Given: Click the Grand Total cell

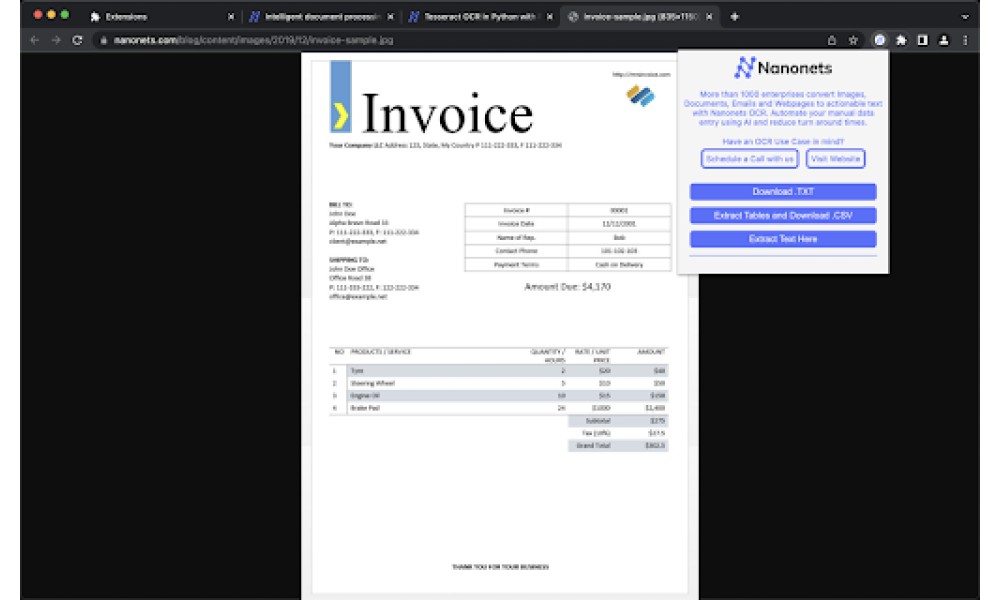Looking at the screenshot, I should [593, 446].
